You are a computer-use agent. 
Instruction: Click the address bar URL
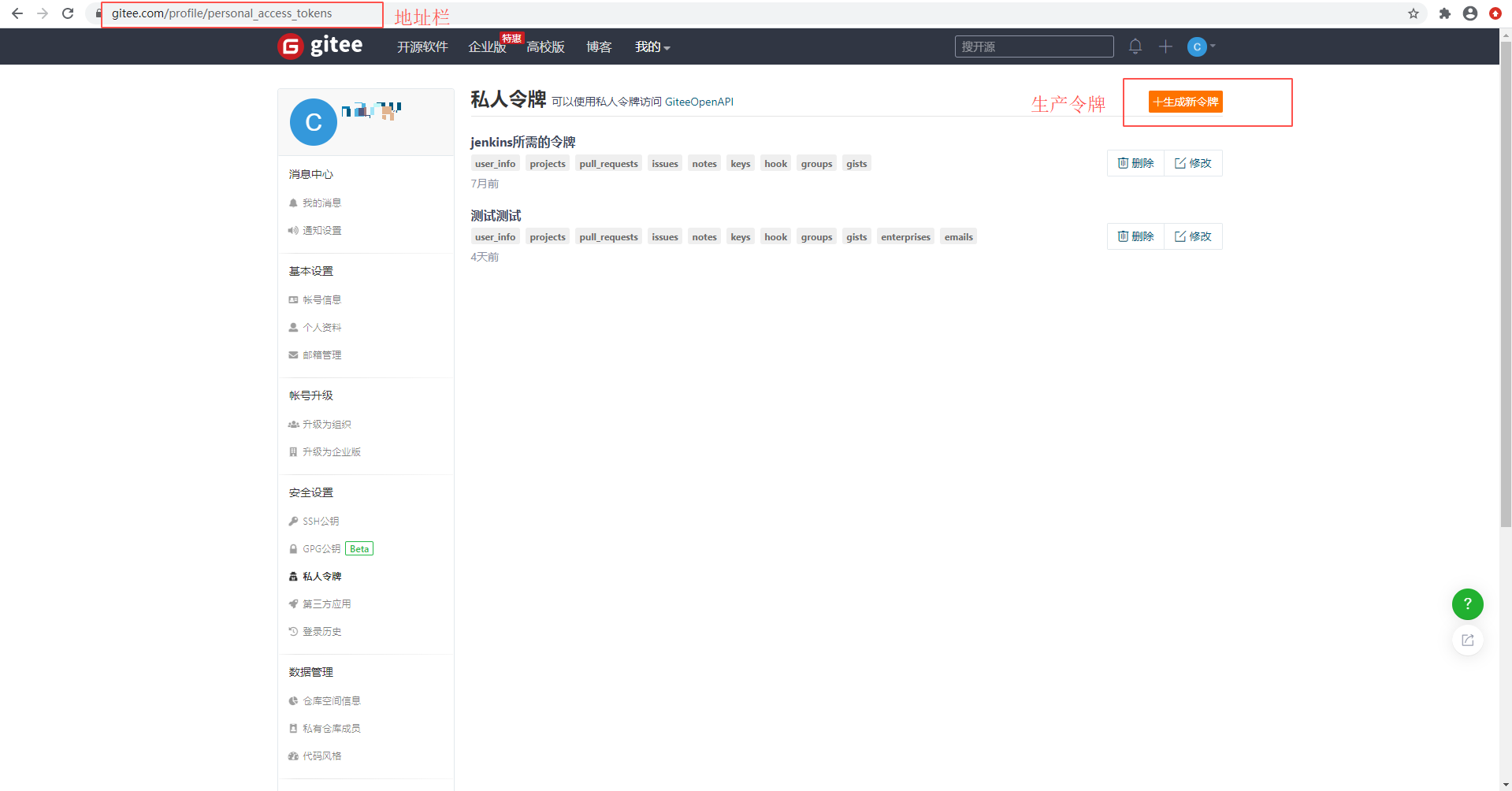pyautogui.click(x=221, y=13)
